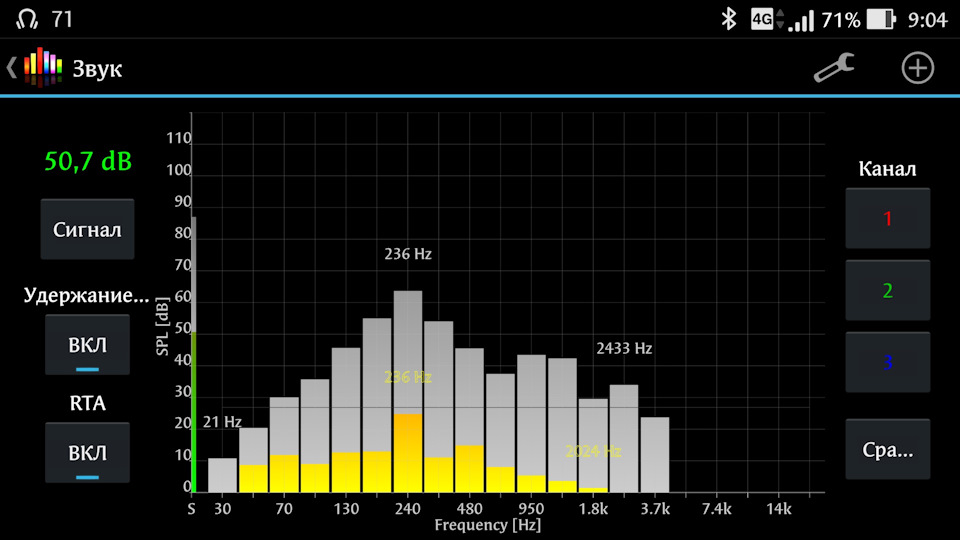Tap the 2433 Hz peak label
The height and width of the screenshot is (540, 960).
[624, 349]
